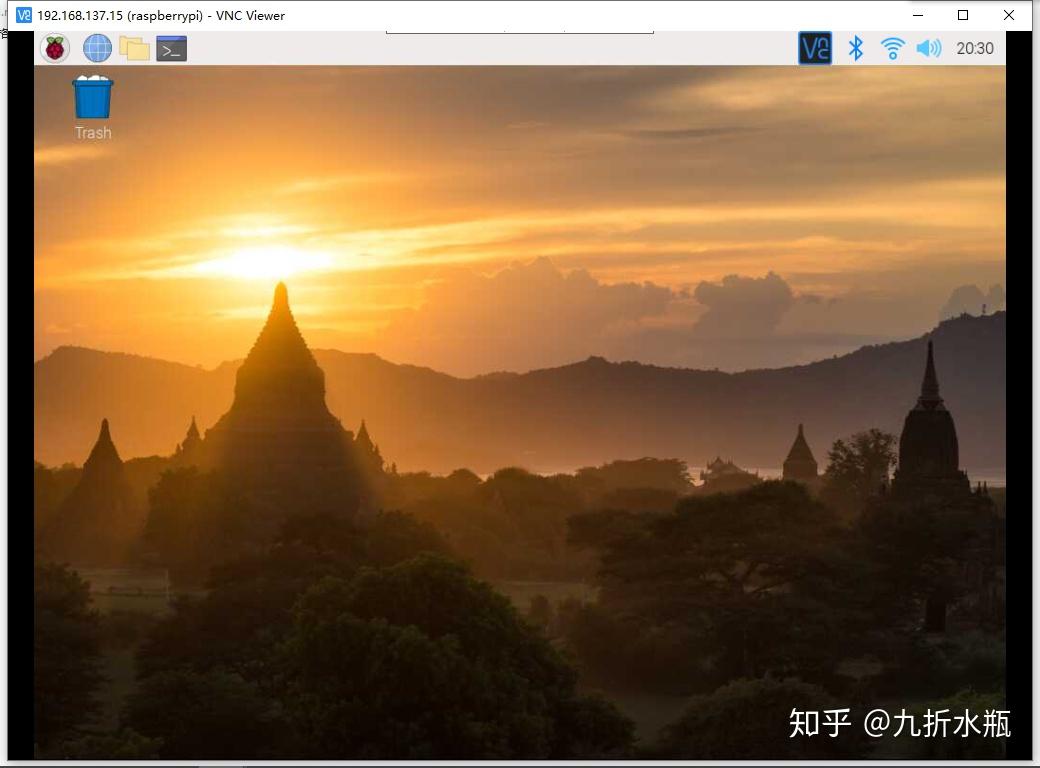1040x768 pixels.
Task: Open the volume speaker control
Action: [929, 48]
